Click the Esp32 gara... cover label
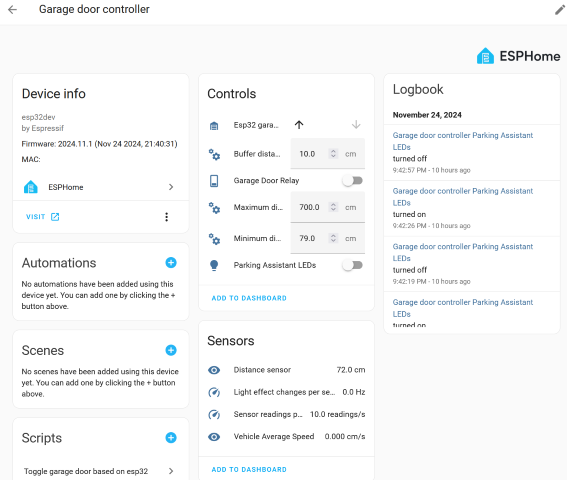Viewport: 567px width, 480px height. coord(256,125)
